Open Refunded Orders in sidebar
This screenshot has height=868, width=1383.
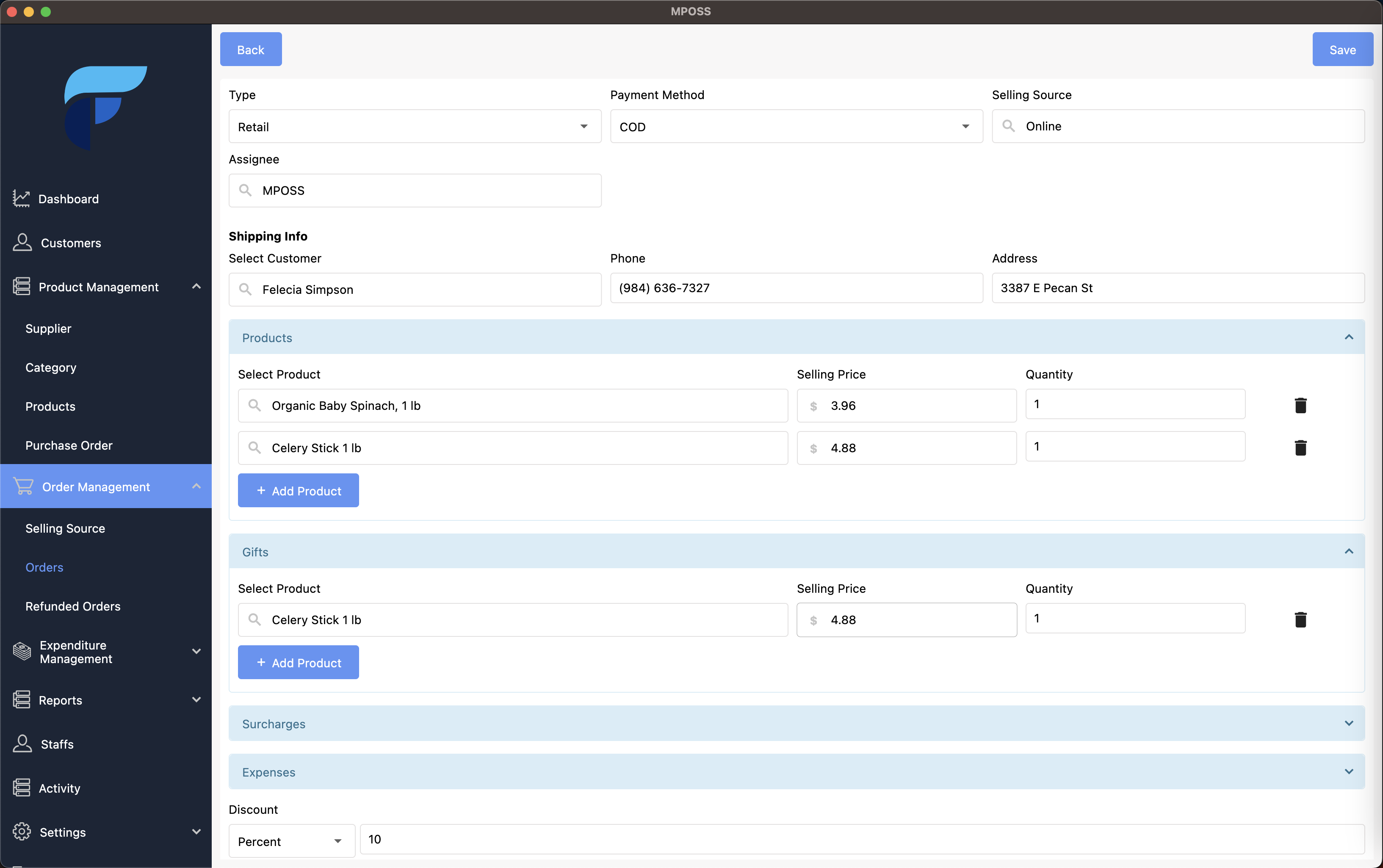(x=73, y=606)
